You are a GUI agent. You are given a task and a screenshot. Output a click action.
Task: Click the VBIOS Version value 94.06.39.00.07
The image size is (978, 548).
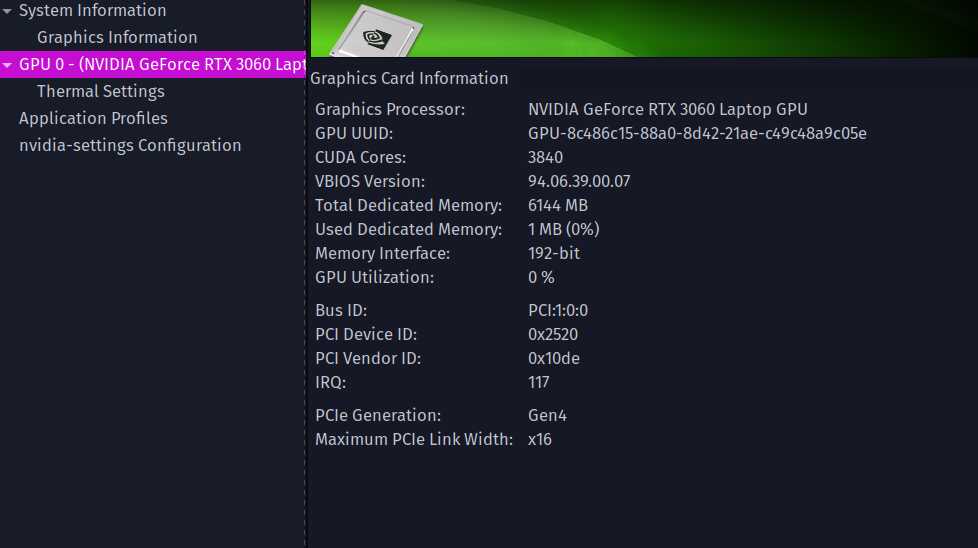click(579, 181)
